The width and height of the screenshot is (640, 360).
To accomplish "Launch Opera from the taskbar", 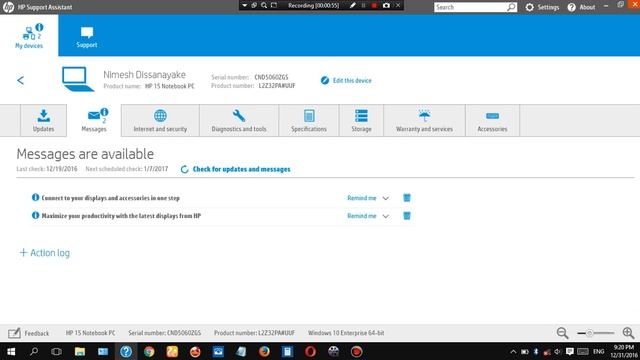I will (310, 351).
